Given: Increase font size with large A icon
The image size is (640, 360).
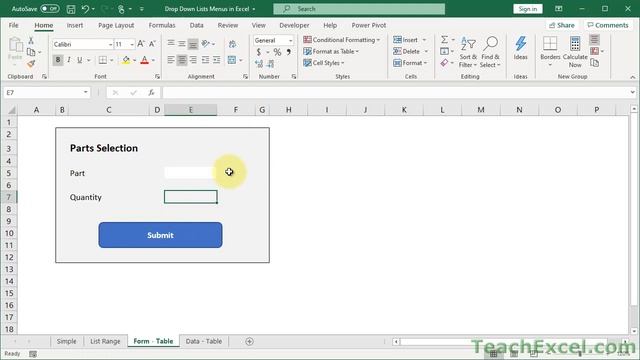Looking at the screenshot, I should [141, 44].
